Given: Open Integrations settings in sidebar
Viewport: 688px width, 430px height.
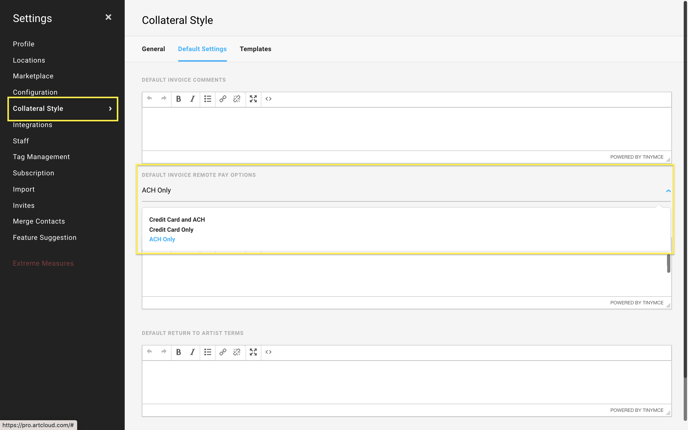Looking at the screenshot, I should (x=32, y=125).
